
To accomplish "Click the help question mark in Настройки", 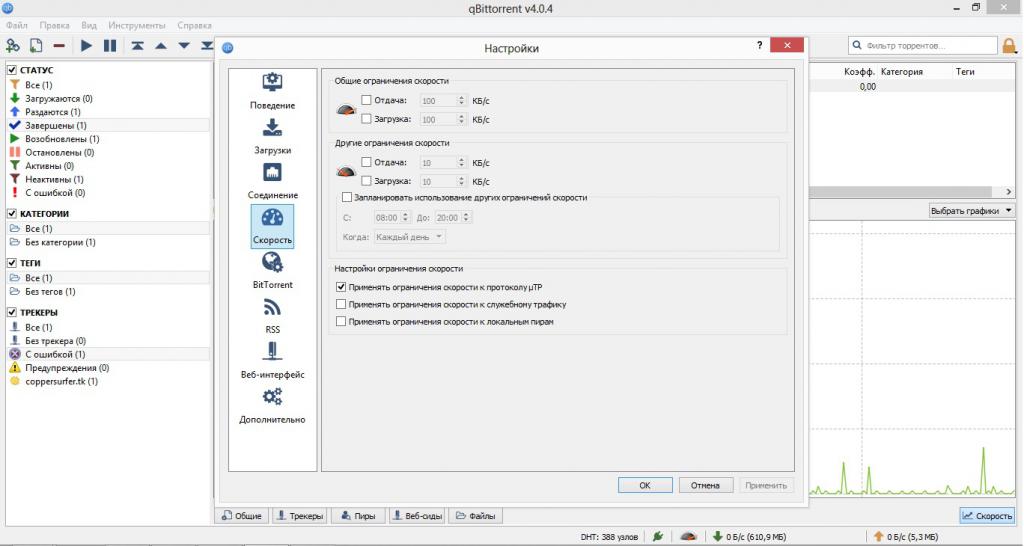I will click(760, 46).
